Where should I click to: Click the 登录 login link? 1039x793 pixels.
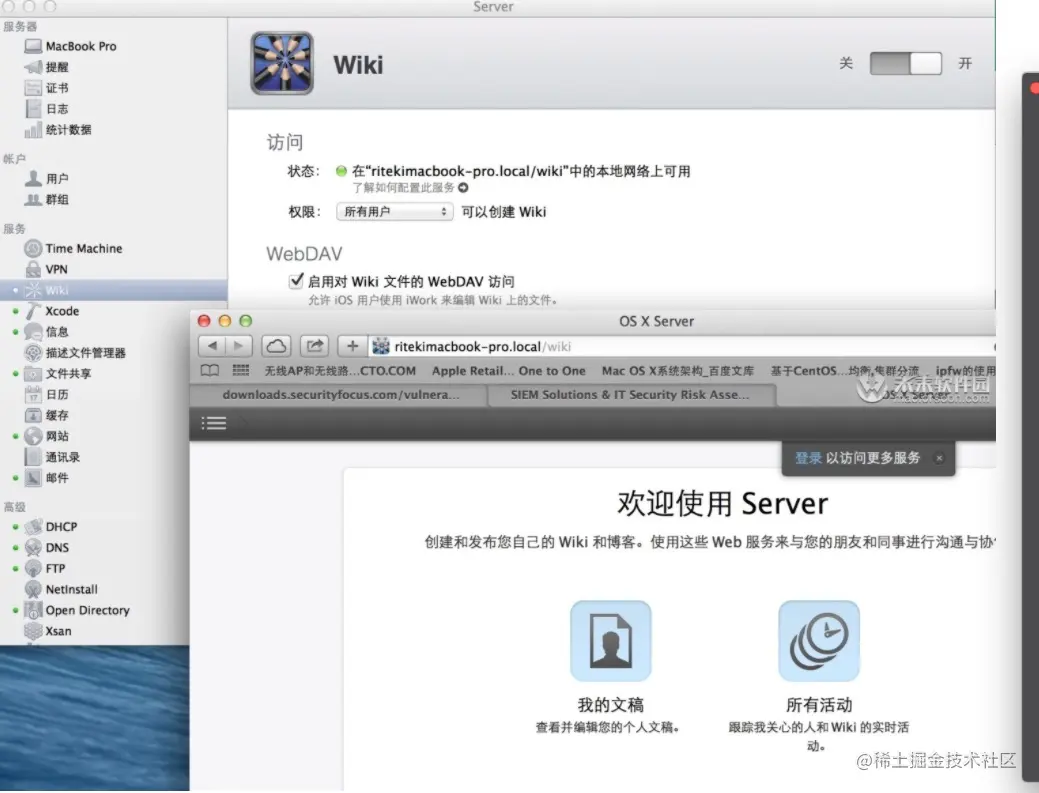[808, 458]
